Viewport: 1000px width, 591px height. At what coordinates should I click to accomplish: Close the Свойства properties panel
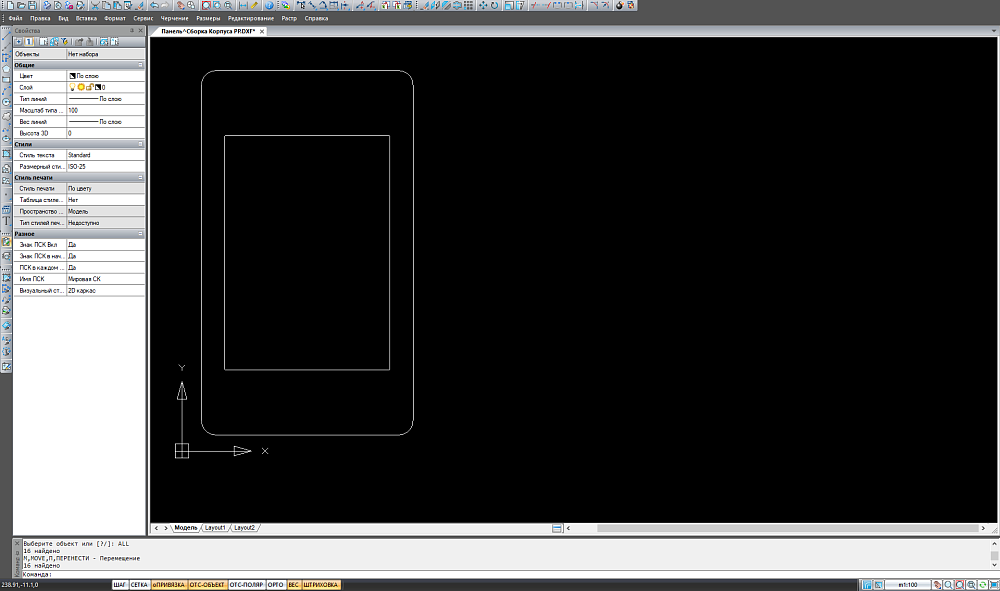point(141,31)
